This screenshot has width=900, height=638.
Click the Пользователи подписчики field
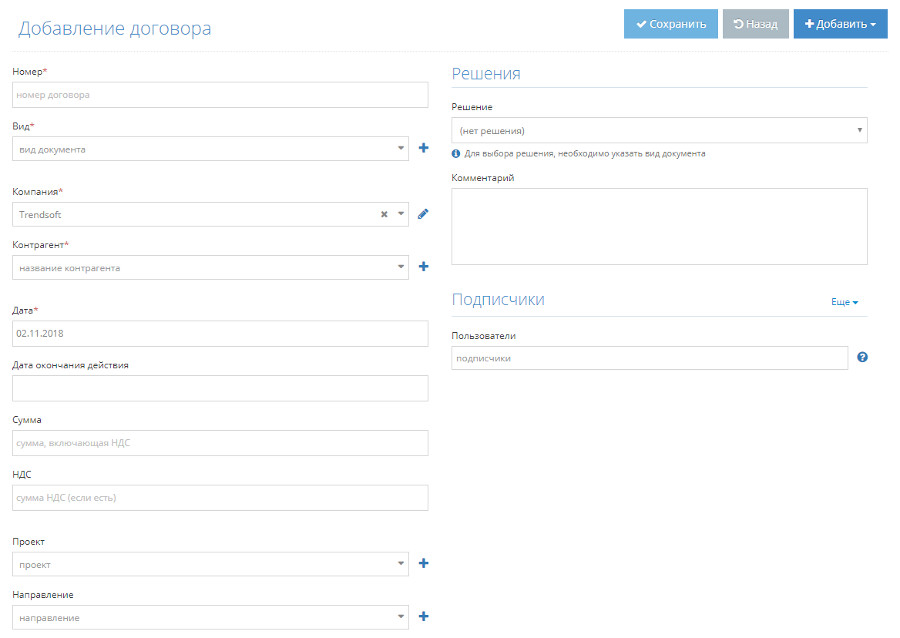click(650, 358)
